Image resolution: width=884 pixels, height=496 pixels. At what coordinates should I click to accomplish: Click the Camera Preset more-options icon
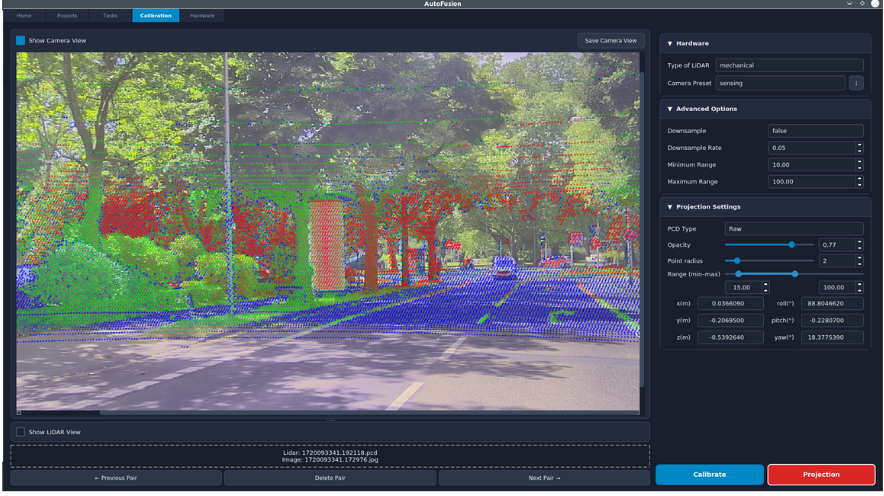click(856, 83)
